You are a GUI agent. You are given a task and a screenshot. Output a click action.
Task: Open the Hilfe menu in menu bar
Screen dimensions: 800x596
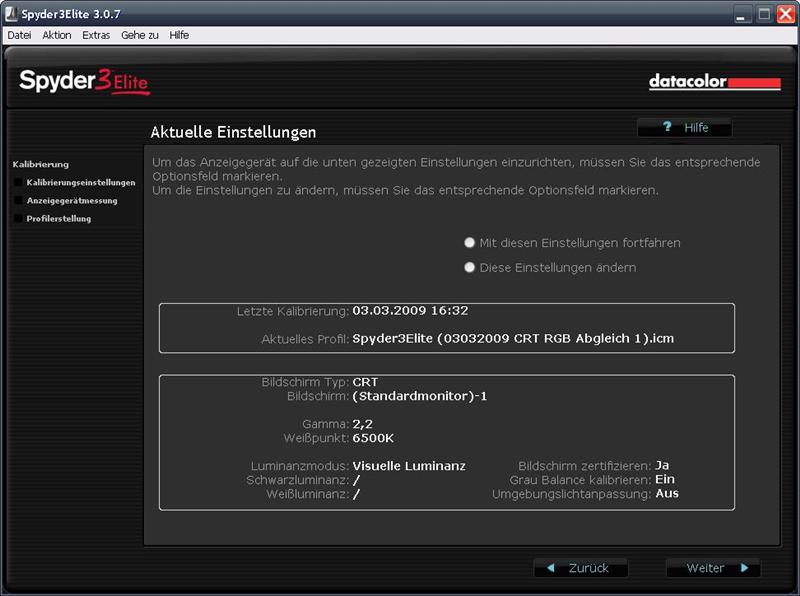[x=179, y=35]
